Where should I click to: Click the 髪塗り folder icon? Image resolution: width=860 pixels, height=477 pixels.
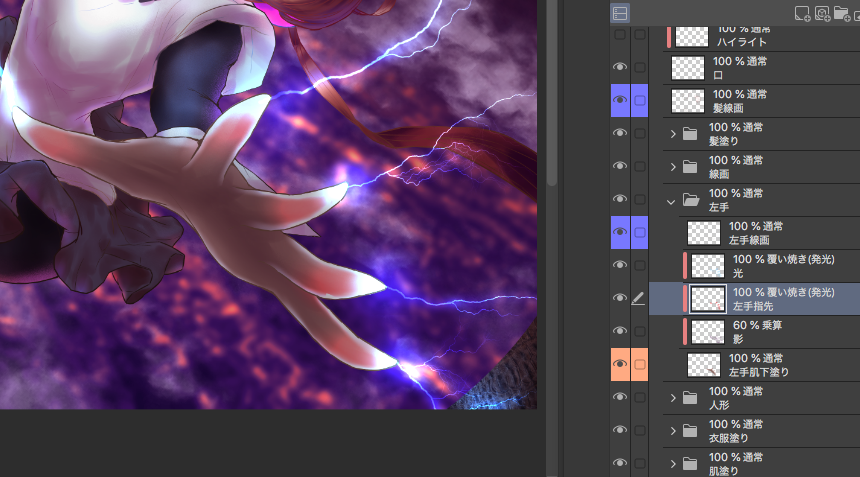click(x=690, y=134)
